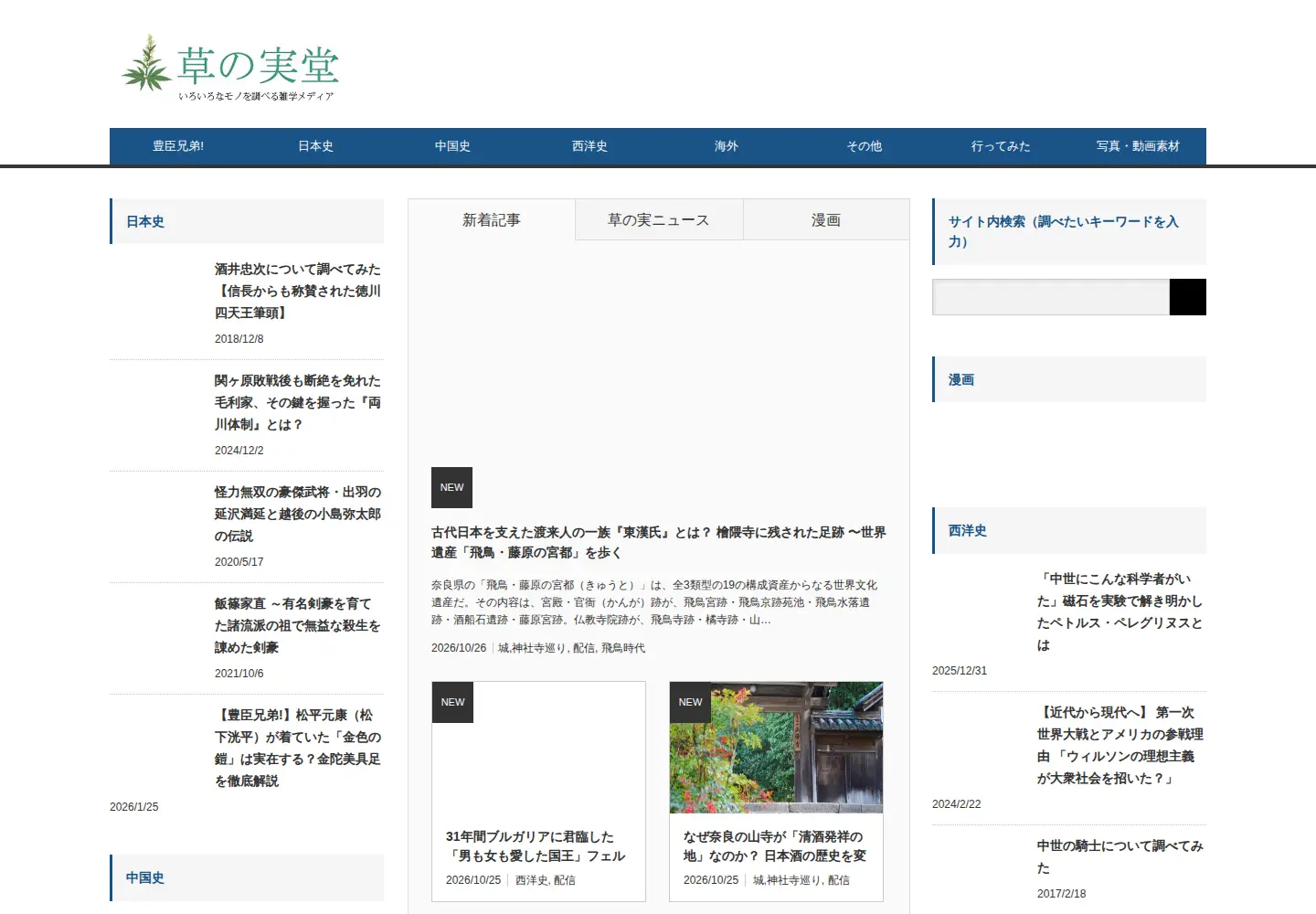The width and height of the screenshot is (1316, 914).
Task: Open the 奈良の山寺 temple gate thumbnail
Action: coord(776,748)
